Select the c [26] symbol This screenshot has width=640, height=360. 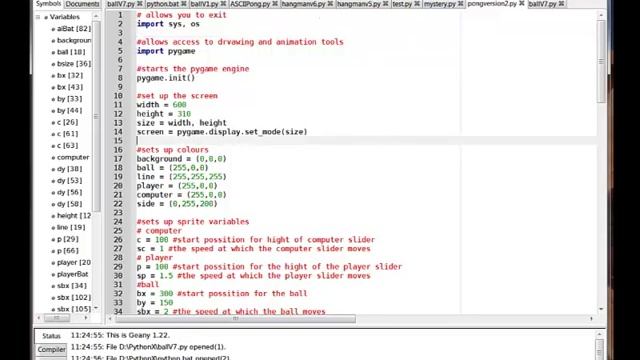point(67,122)
